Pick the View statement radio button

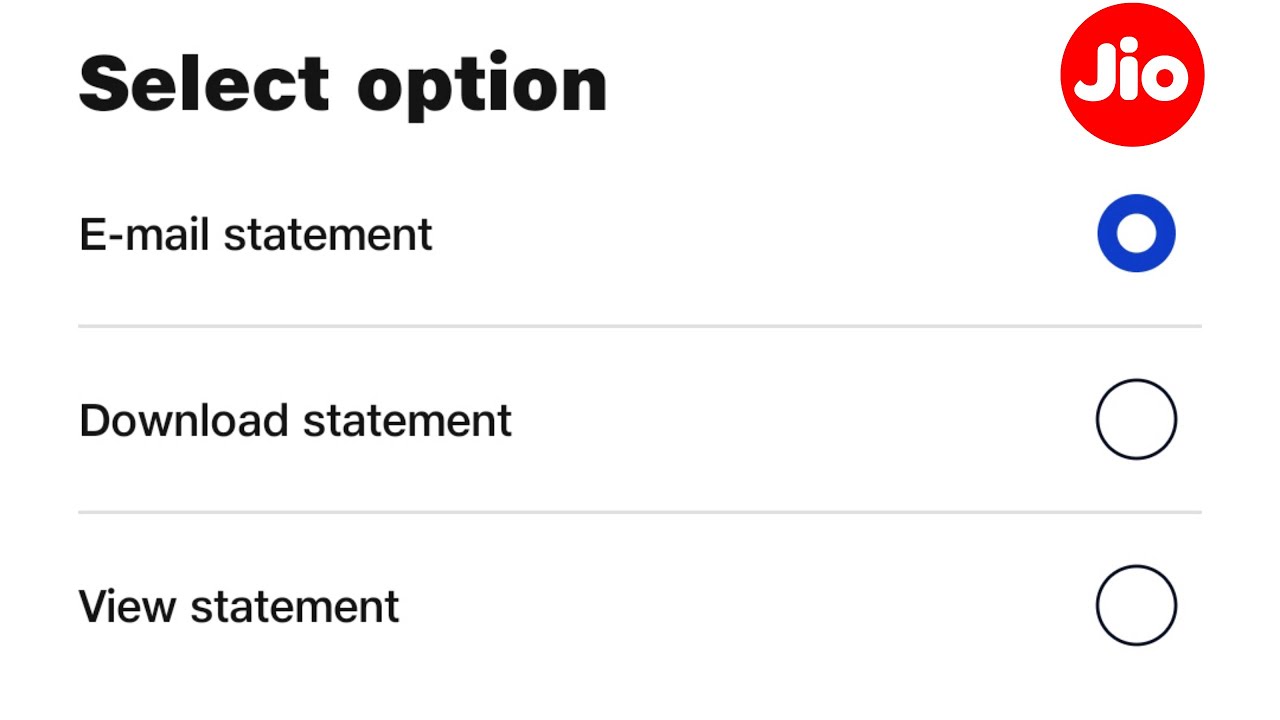click(x=1136, y=606)
